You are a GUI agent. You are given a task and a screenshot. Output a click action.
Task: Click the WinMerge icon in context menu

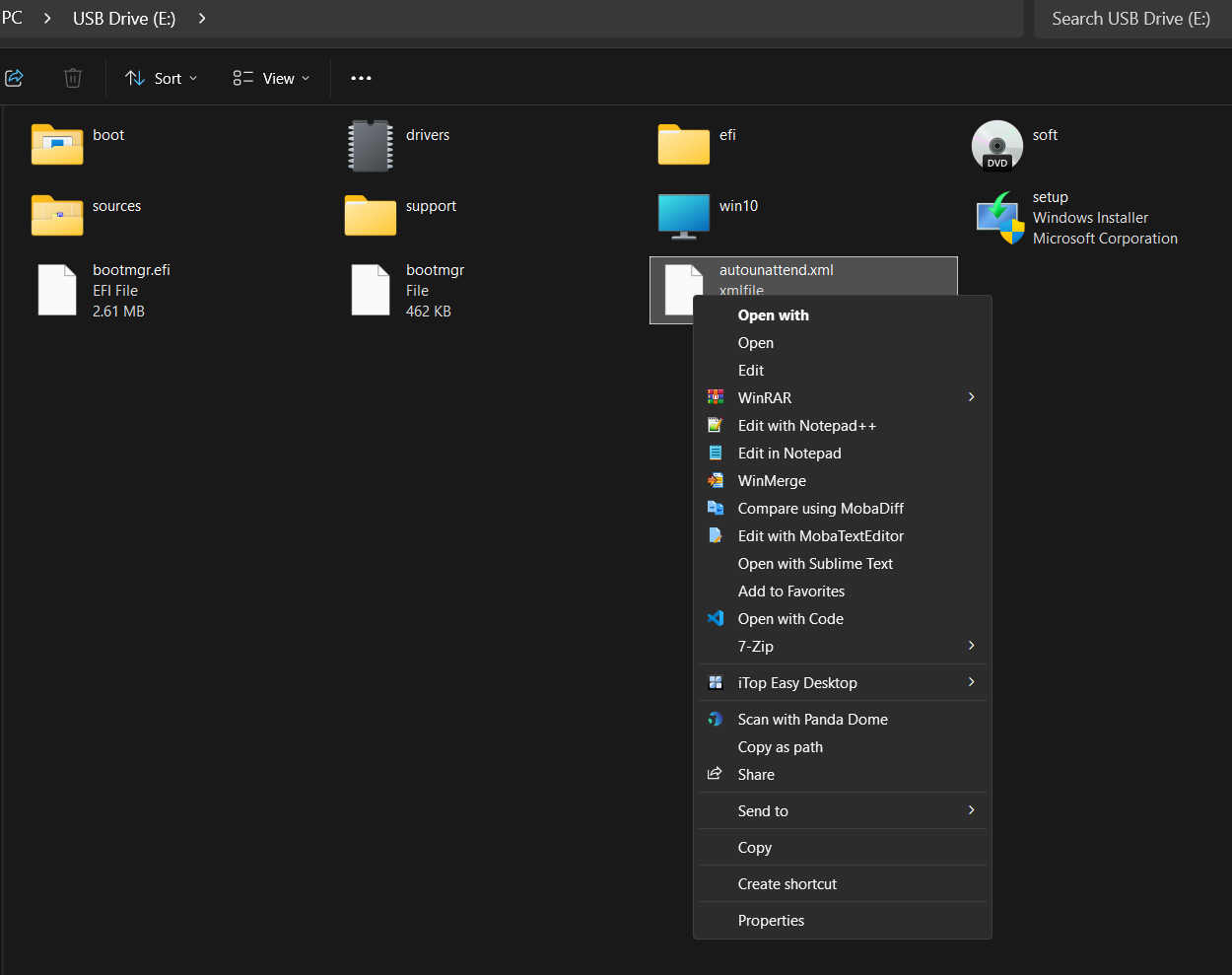tap(716, 480)
